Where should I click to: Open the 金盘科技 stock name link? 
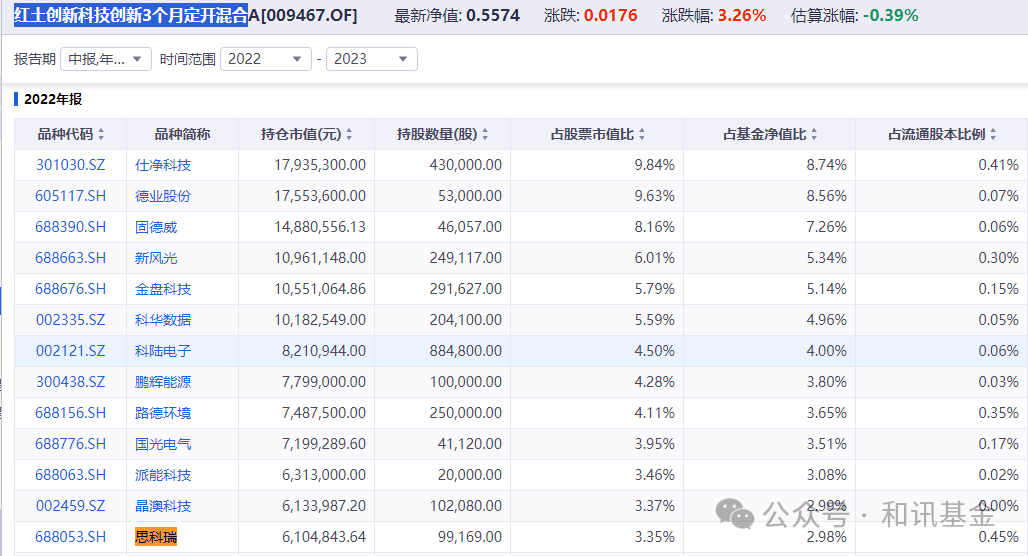[x=163, y=289]
